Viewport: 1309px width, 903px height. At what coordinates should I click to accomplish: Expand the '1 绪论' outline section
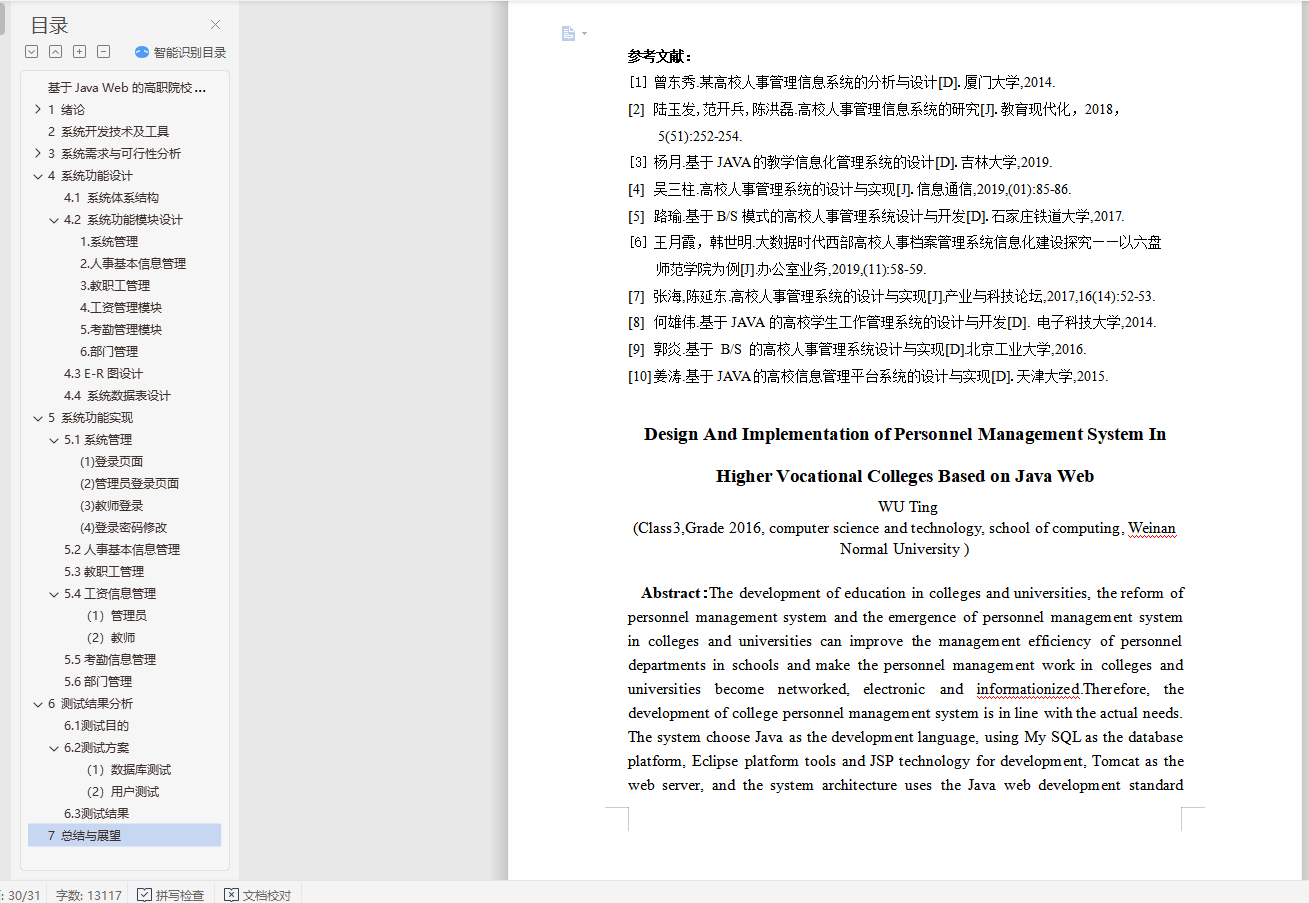point(37,110)
